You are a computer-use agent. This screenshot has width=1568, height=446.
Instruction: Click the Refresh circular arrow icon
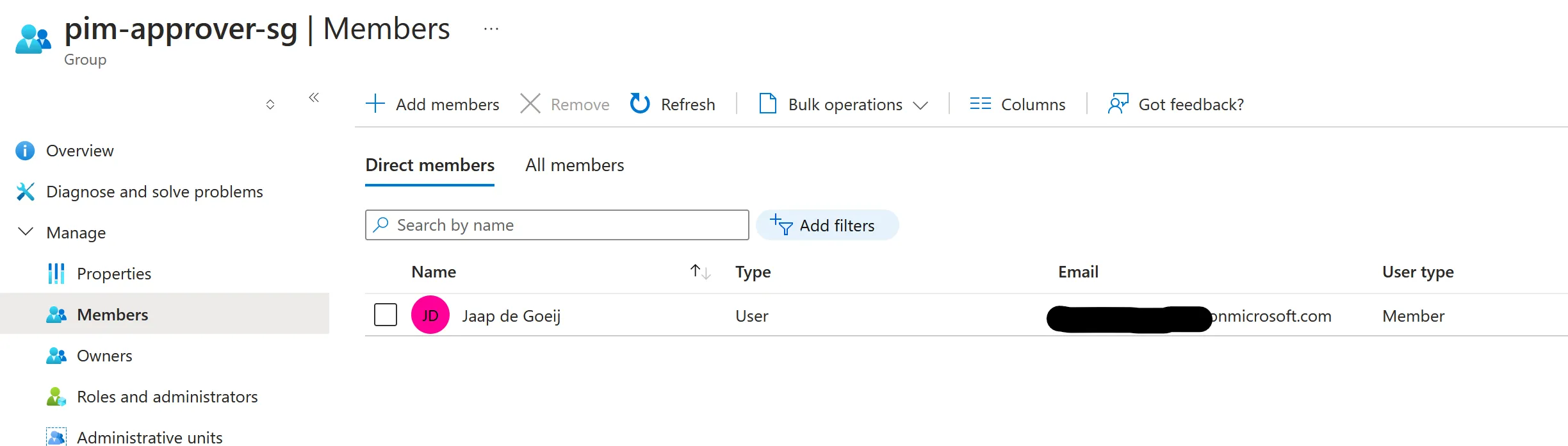[639, 104]
